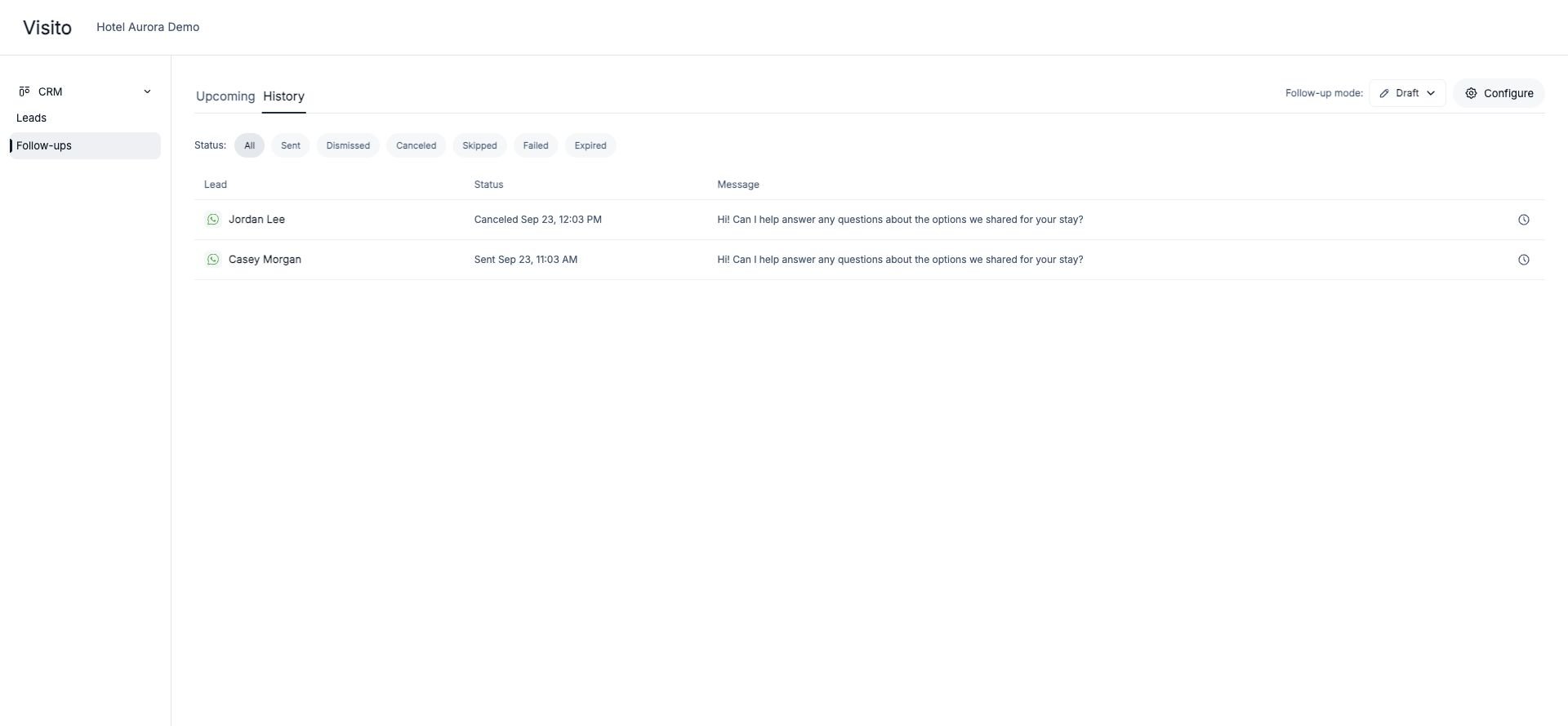Click the Visito logo
This screenshot has height=726, width=1568.
pos(47,28)
